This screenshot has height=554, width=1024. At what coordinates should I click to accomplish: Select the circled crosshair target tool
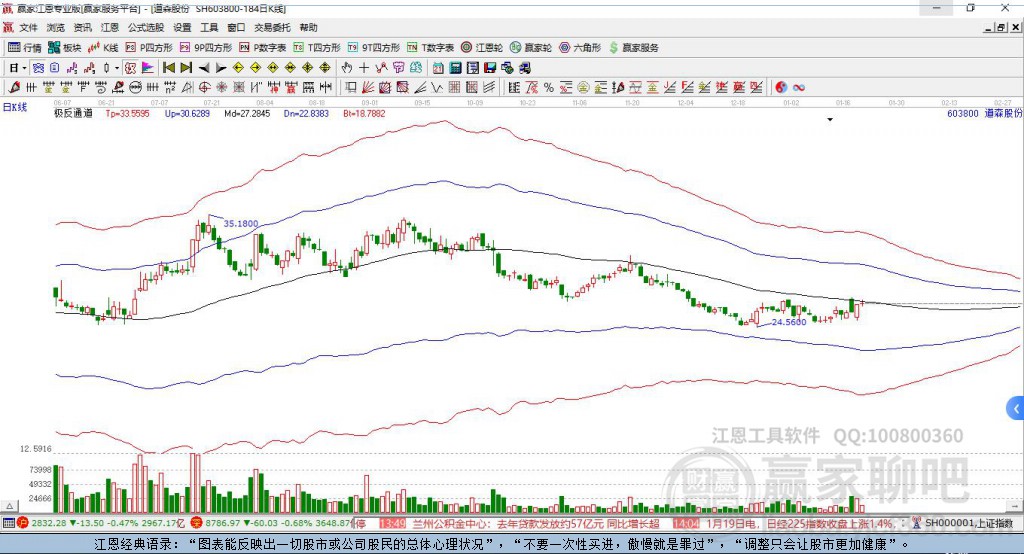(204, 87)
